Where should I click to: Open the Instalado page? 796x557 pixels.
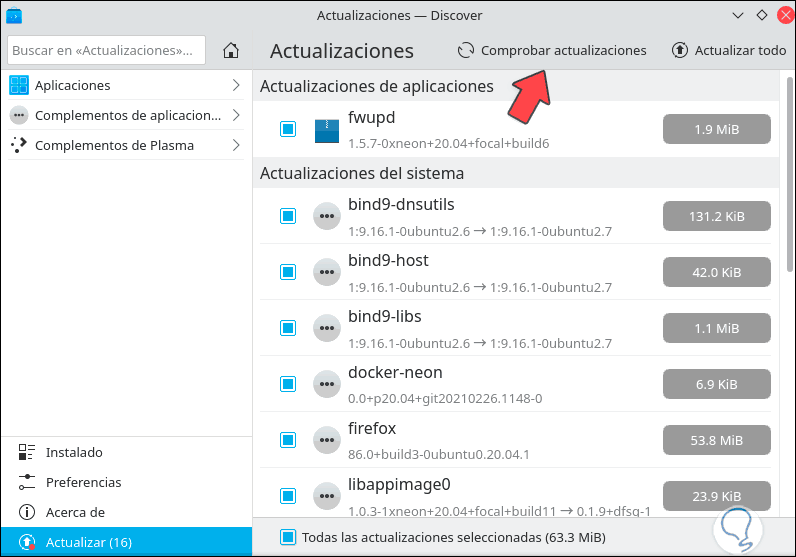coord(126,452)
